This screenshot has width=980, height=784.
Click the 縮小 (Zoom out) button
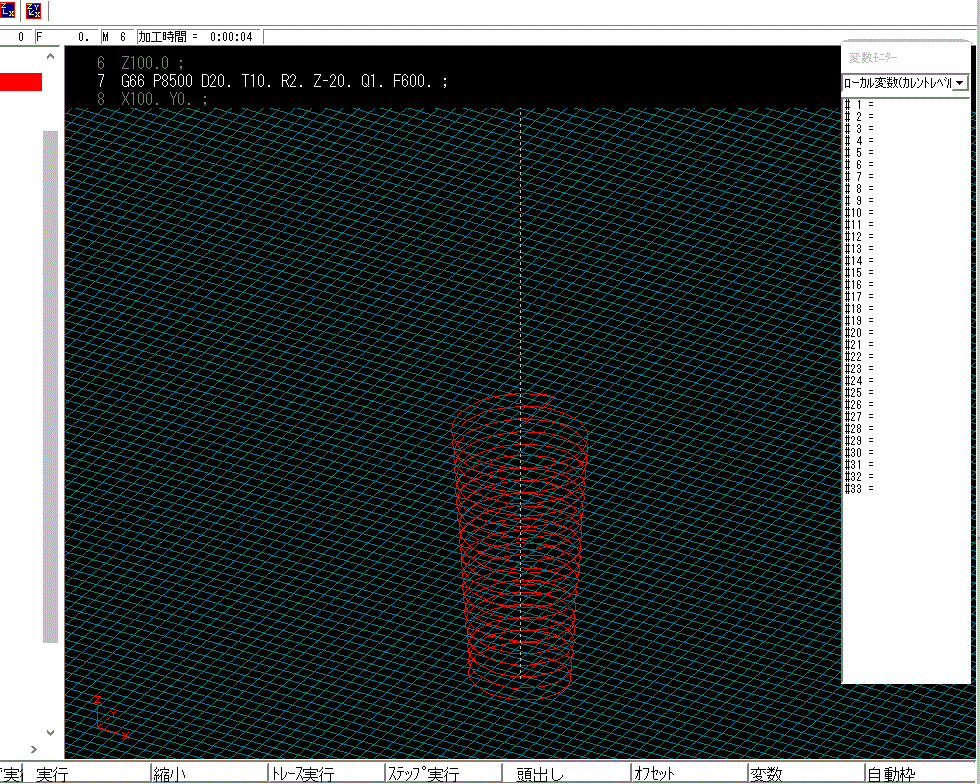point(209,774)
